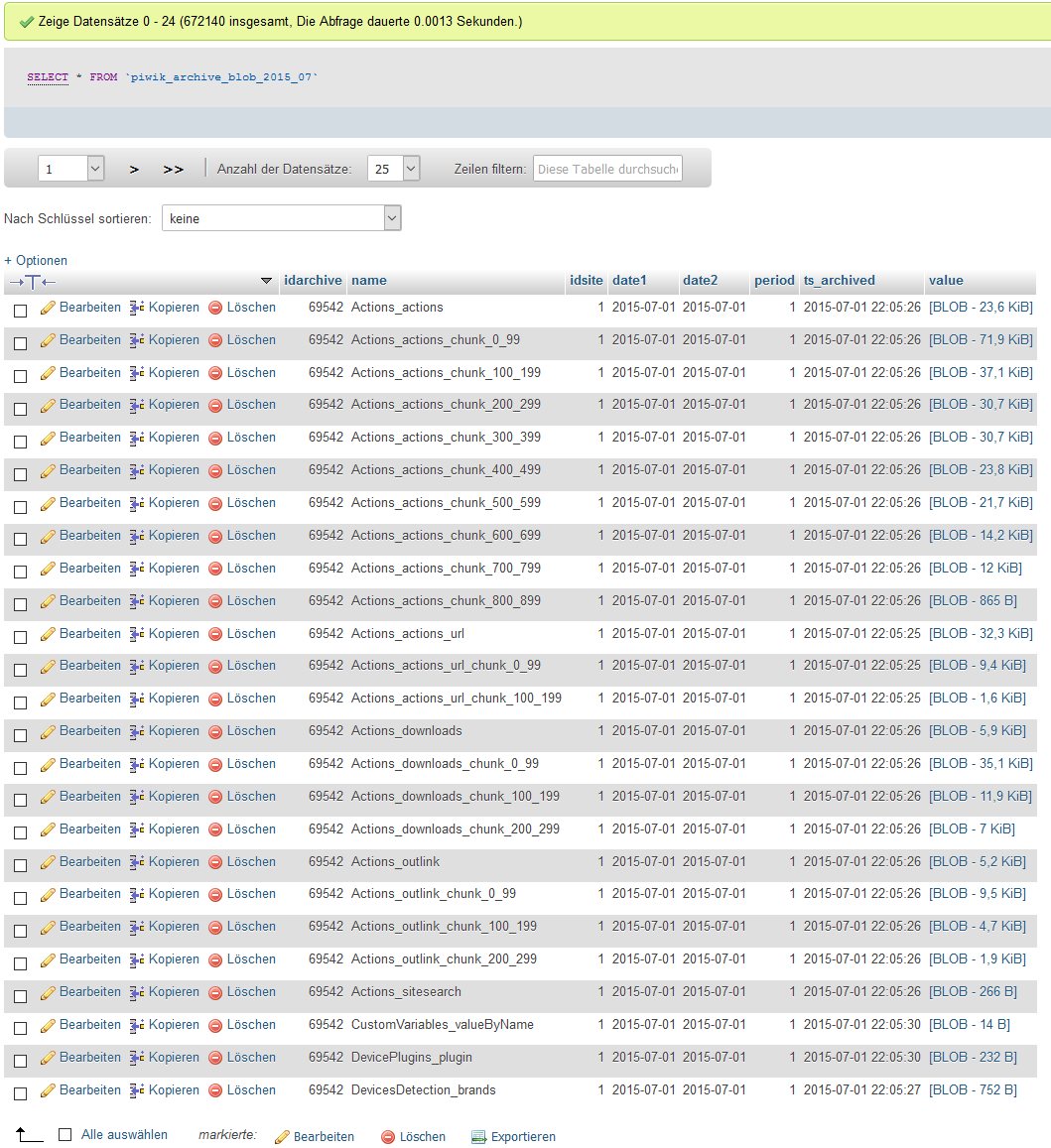Click the red delete icon in bottom bulk actions
The height and width of the screenshot is (1148, 1051).
tap(388, 1137)
